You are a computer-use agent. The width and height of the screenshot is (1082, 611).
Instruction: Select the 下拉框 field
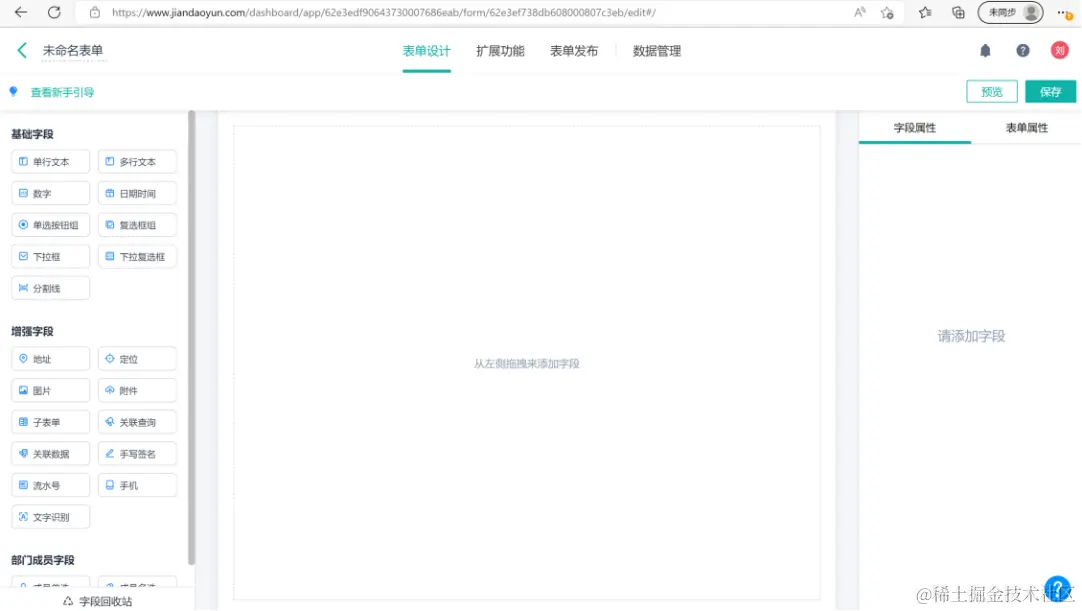pyautogui.click(x=50, y=257)
